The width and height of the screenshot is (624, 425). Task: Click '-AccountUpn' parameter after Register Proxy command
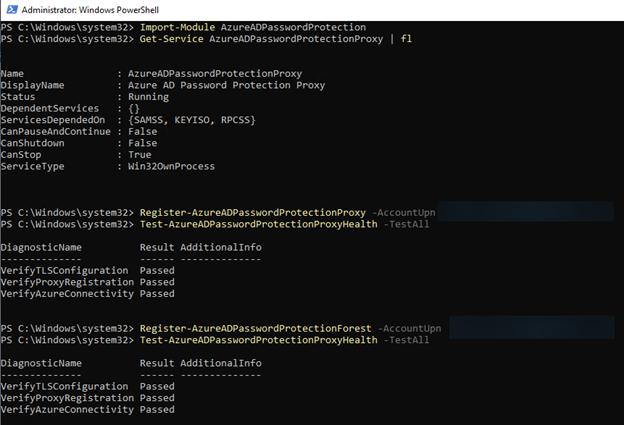click(x=404, y=212)
